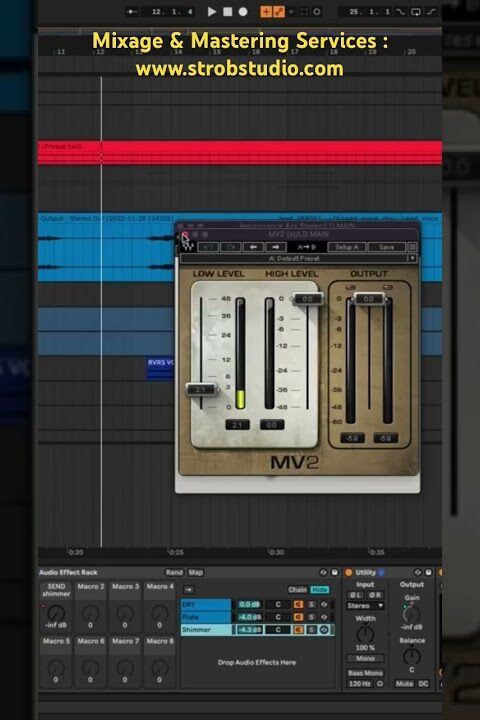Click the MV2 Save button
The height and width of the screenshot is (720, 480).
tap(387, 247)
